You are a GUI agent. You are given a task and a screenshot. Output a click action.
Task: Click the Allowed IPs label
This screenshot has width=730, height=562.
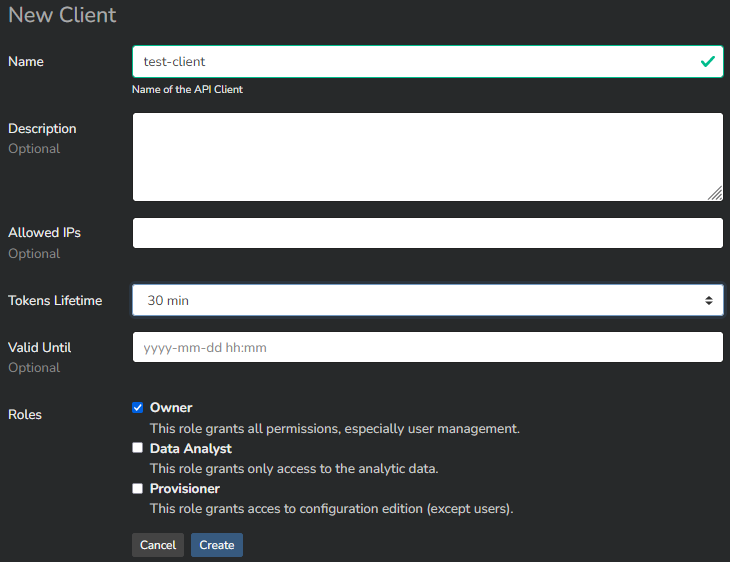click(x=44, y=232)
